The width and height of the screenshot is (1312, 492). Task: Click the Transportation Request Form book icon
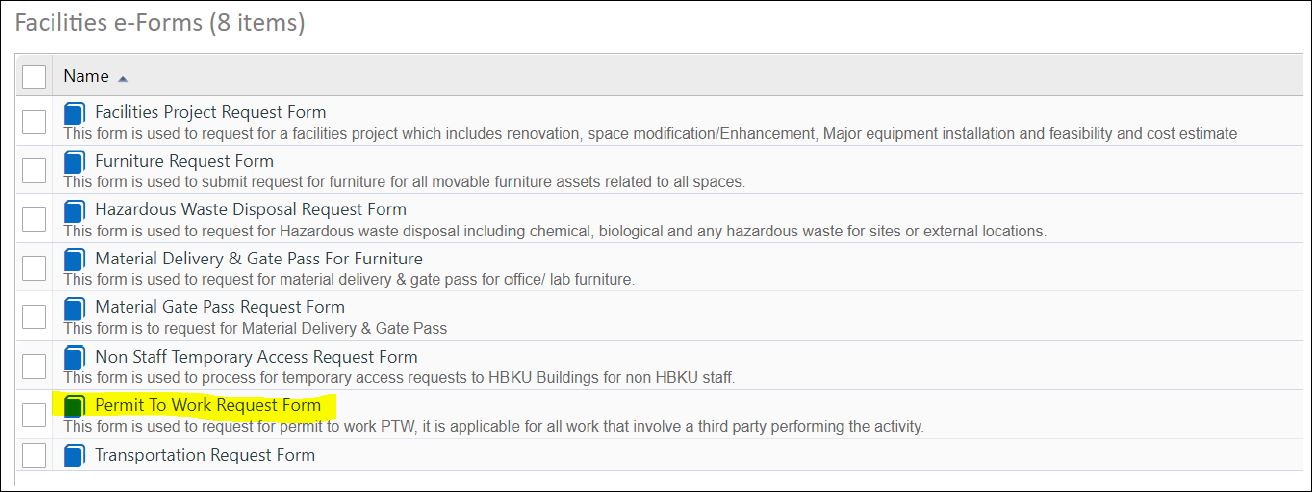click(x=74, y=456)
